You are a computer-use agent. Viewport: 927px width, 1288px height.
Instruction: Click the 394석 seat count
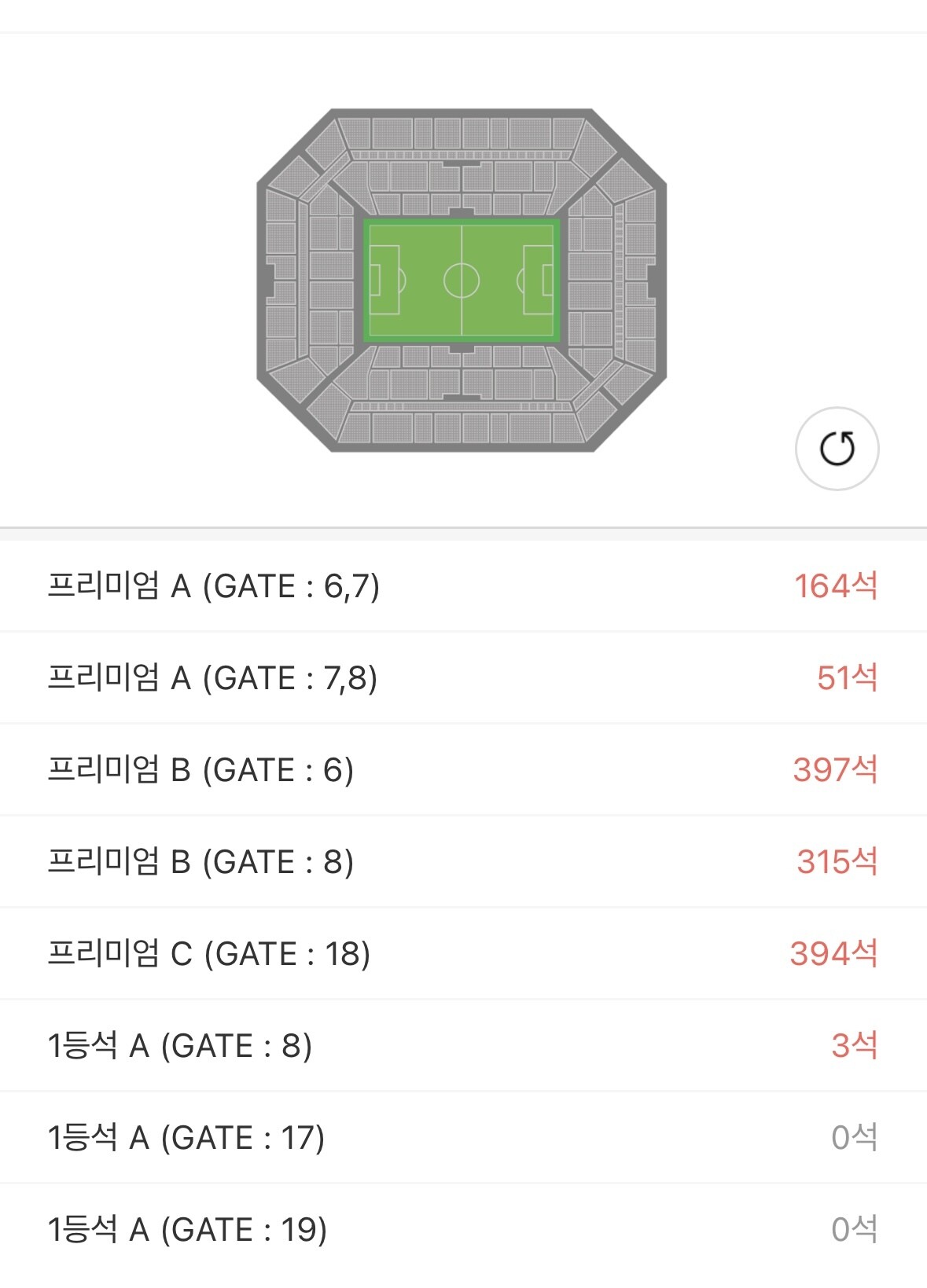coord(833,954)
